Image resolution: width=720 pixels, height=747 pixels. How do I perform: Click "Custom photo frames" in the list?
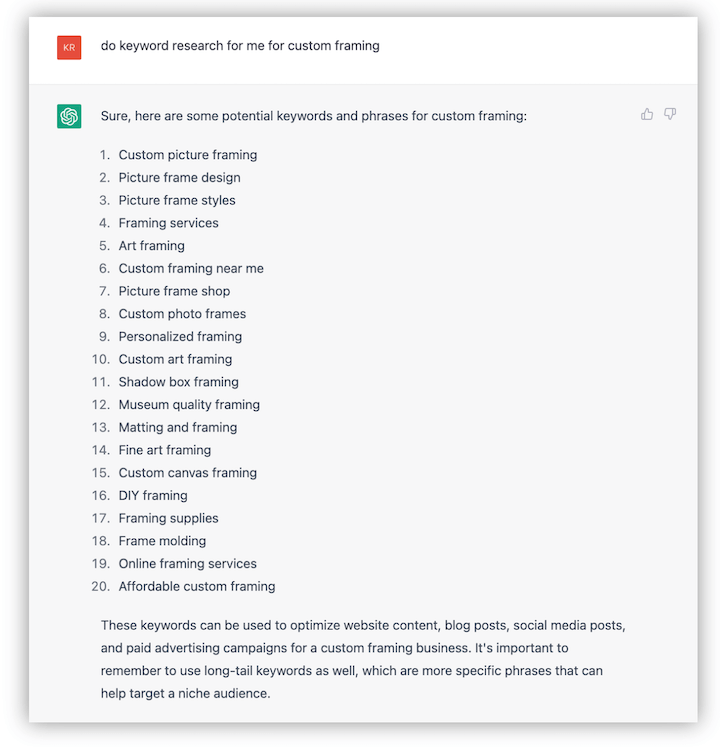point(182,314)
